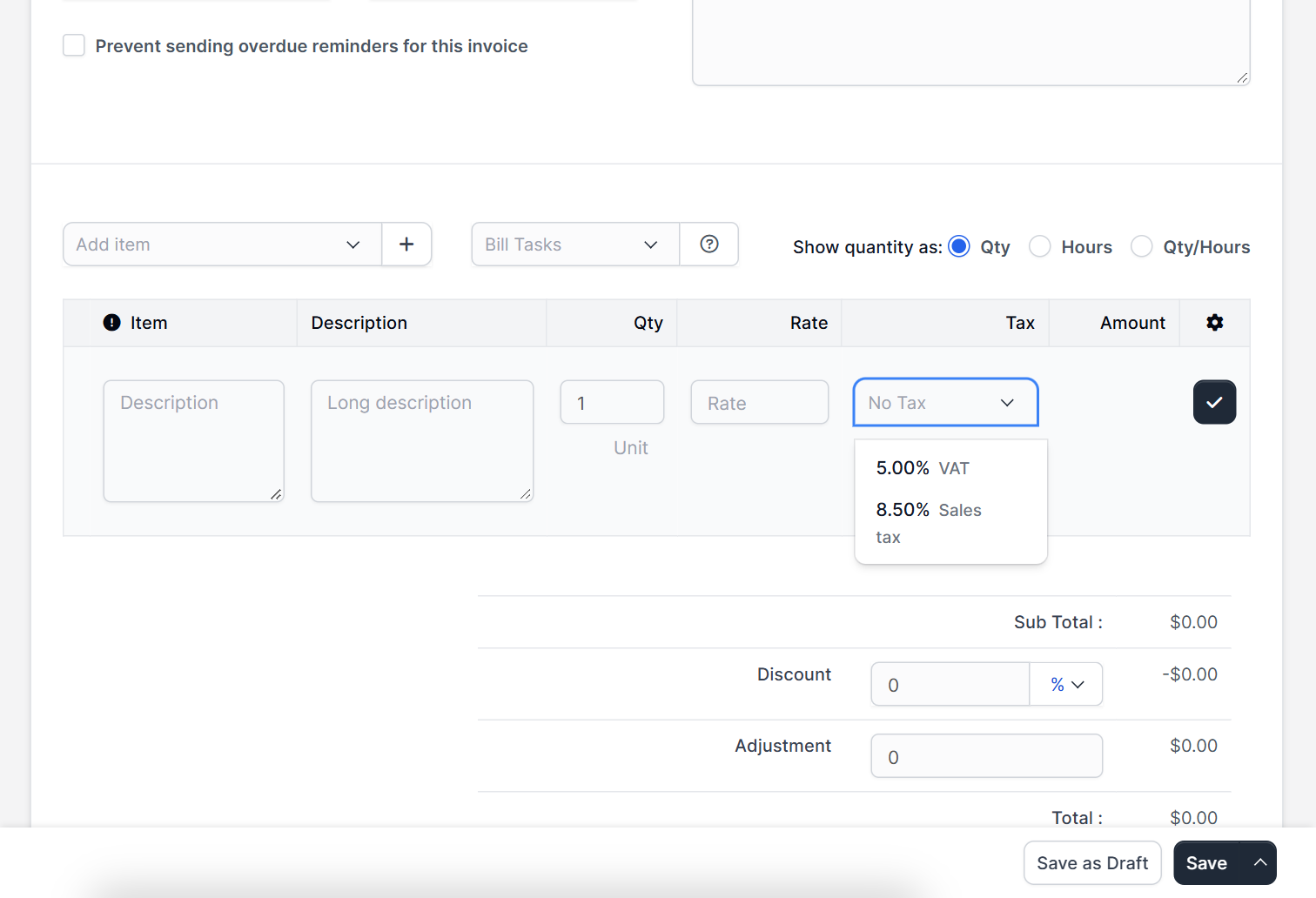1316x898 pixels.
Task: Click the Save button
Action: (x=1206, y=862)
